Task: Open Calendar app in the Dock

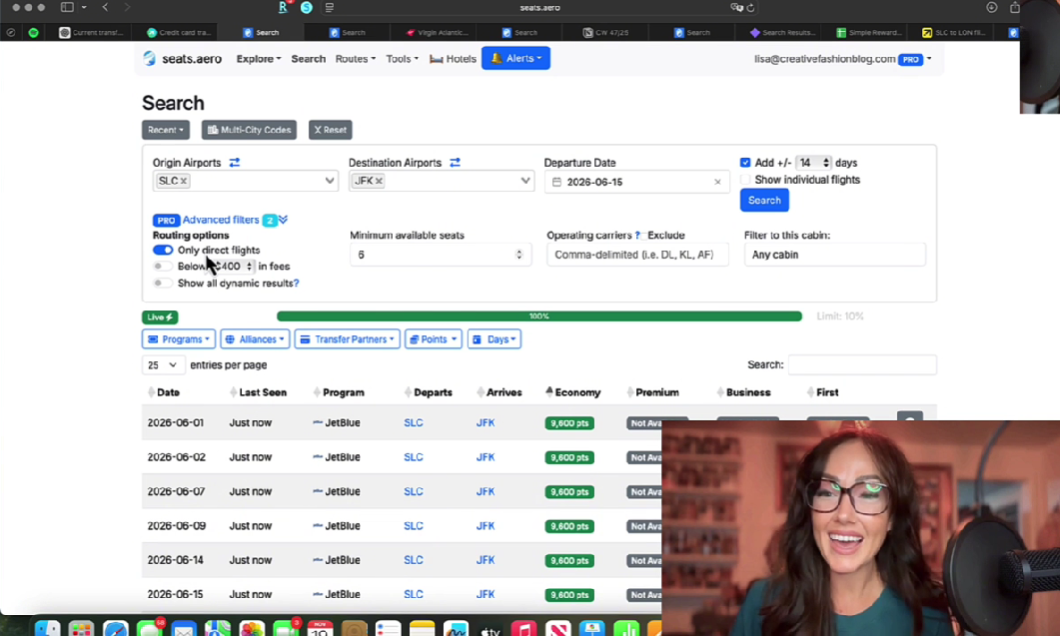Action: [x=320, y=628]
